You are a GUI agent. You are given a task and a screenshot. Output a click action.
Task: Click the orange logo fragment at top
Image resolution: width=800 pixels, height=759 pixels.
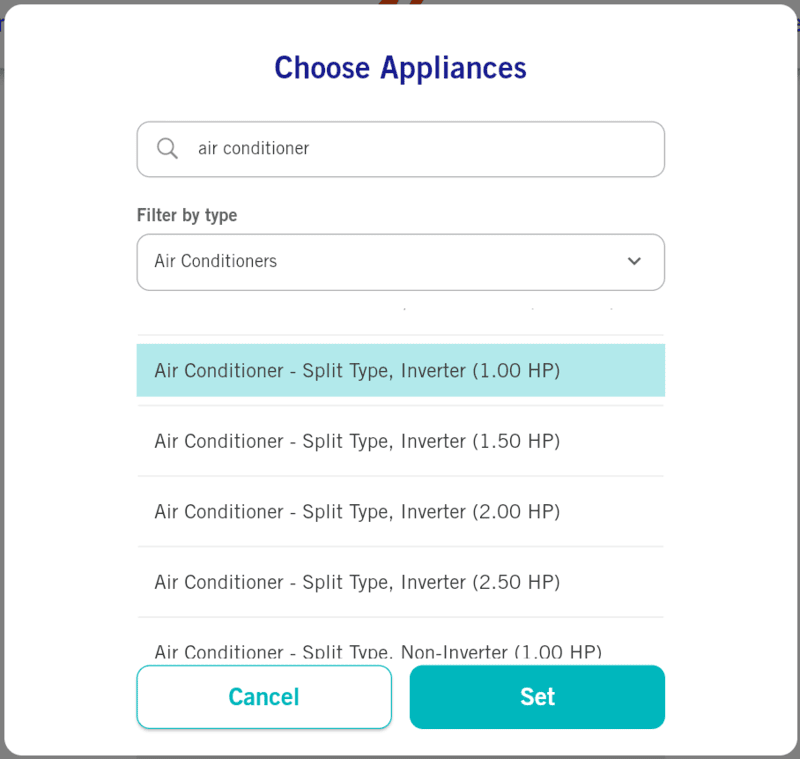click(x=401, y=2)
